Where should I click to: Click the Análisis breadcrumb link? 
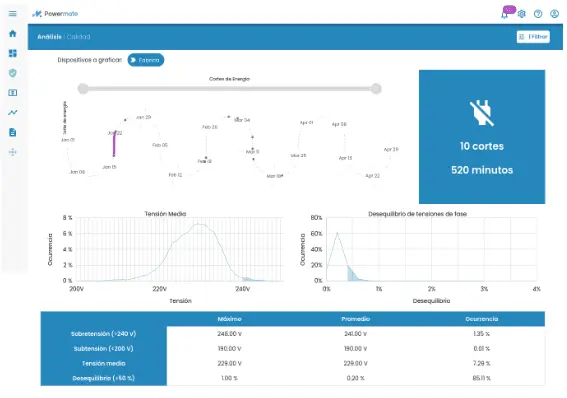(49, 37)
